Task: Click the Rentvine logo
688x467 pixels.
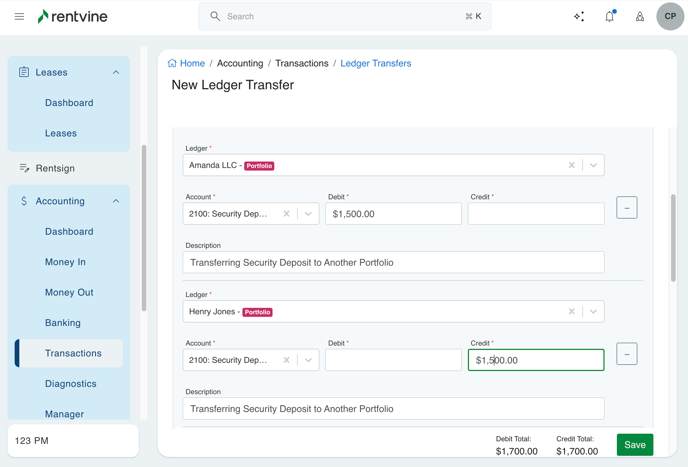Action: (72, 17)
